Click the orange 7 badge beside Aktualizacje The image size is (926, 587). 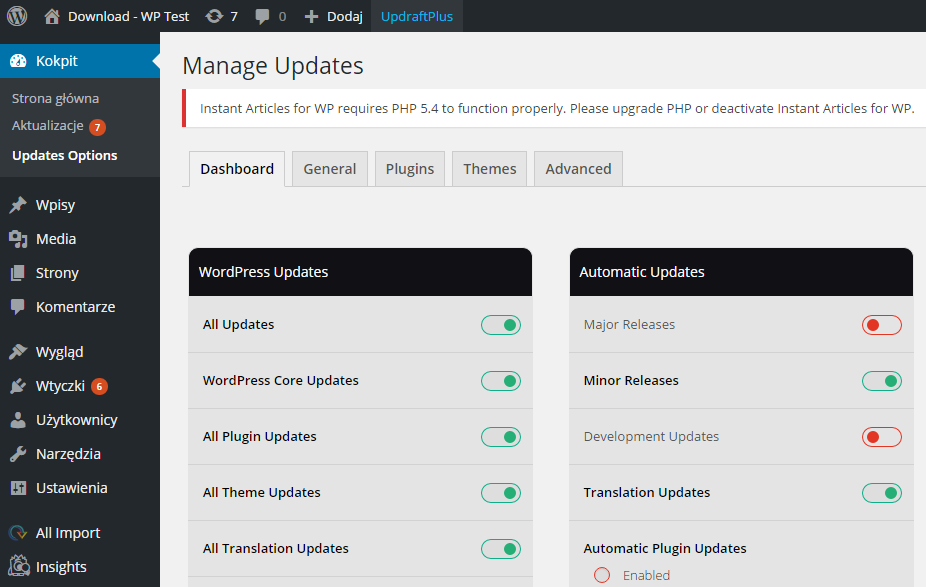pyautogui.click(x=97, y=127)
